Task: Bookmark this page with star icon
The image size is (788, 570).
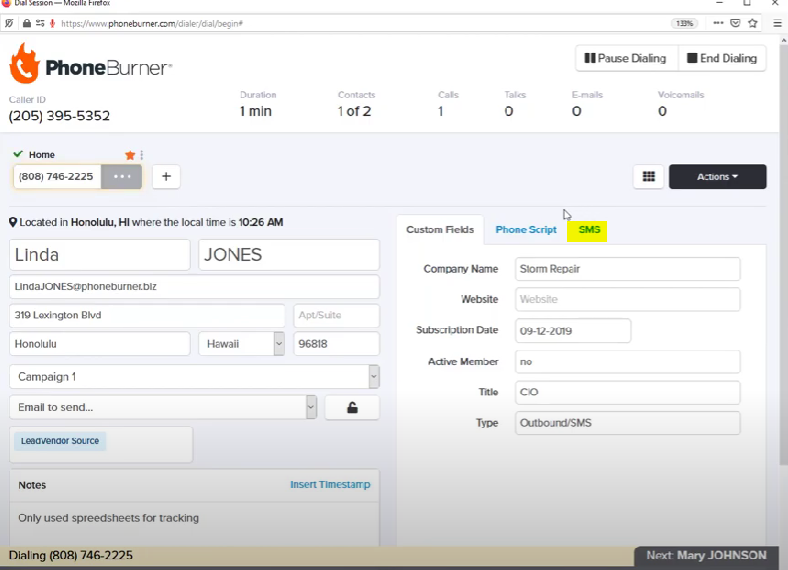Action: (x=752, y=23)
